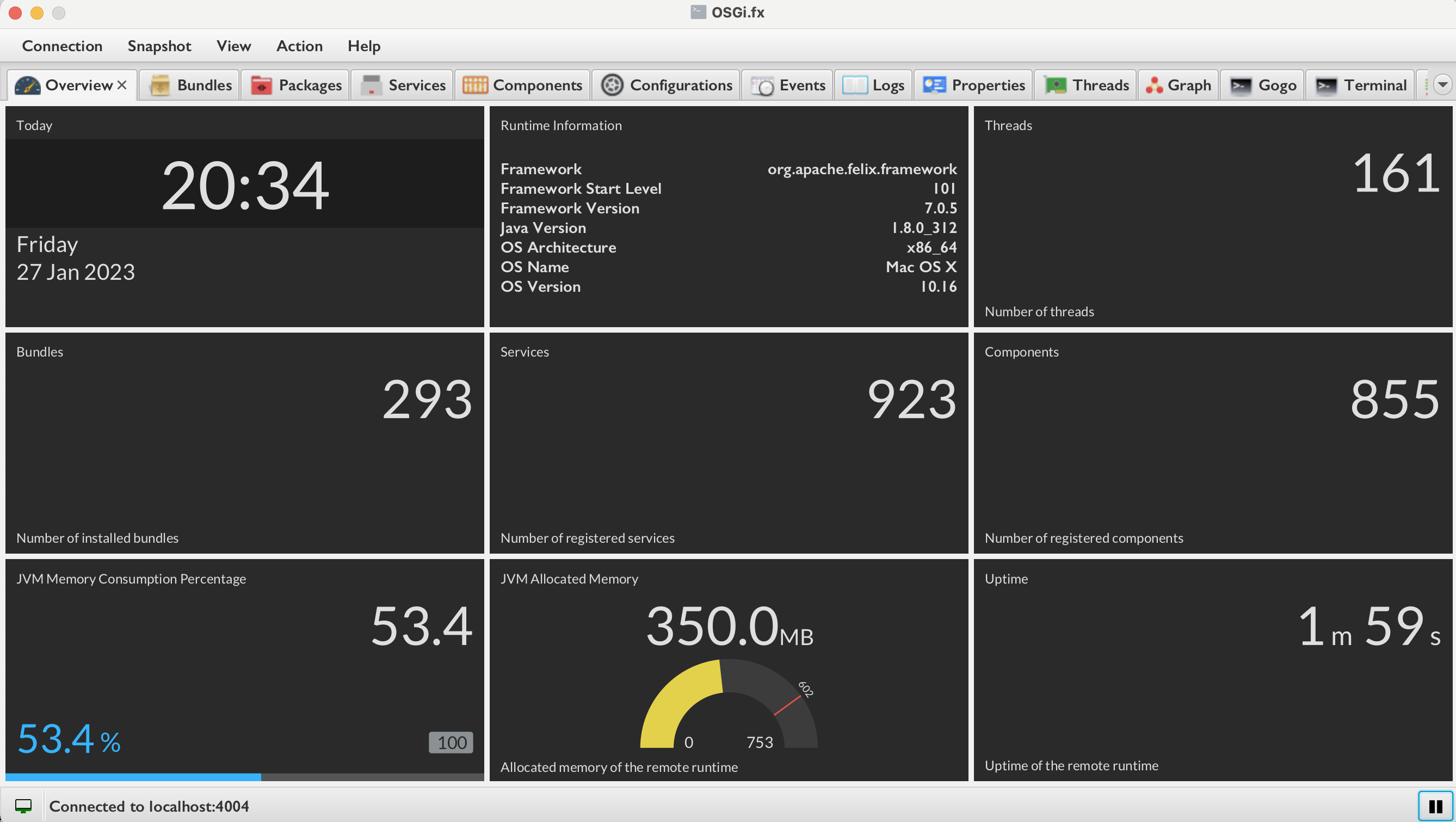The width and height of the screenshot is (1456, 822).
Task: Expand the hidden tabs dropdown arrow
Action: pos(1442,85)
